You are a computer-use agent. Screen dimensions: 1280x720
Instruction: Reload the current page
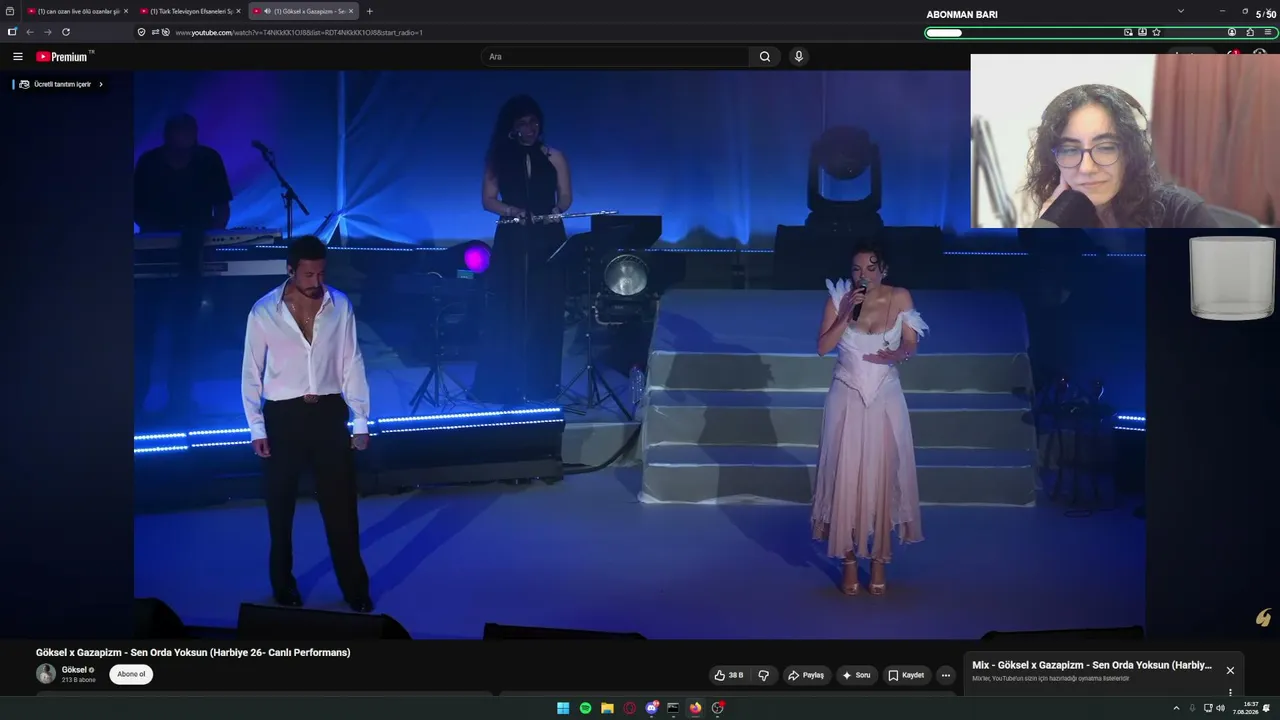(x=66, y=32)
